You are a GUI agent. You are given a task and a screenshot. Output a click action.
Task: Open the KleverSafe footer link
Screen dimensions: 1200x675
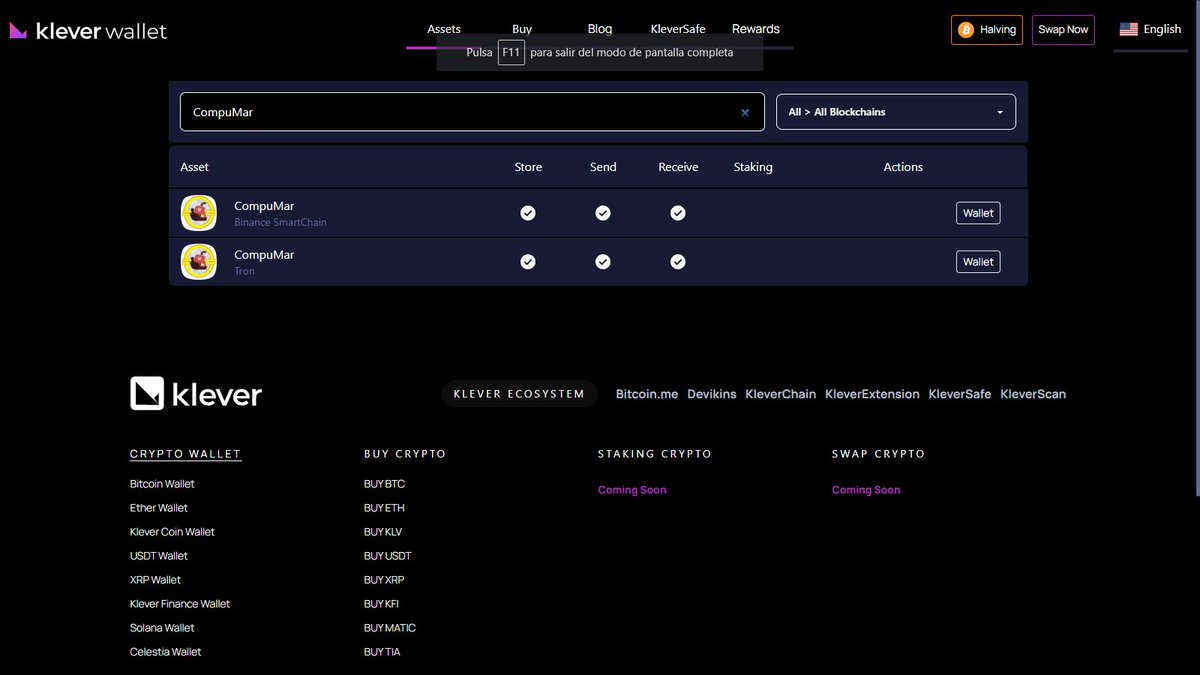click(960, 394)
